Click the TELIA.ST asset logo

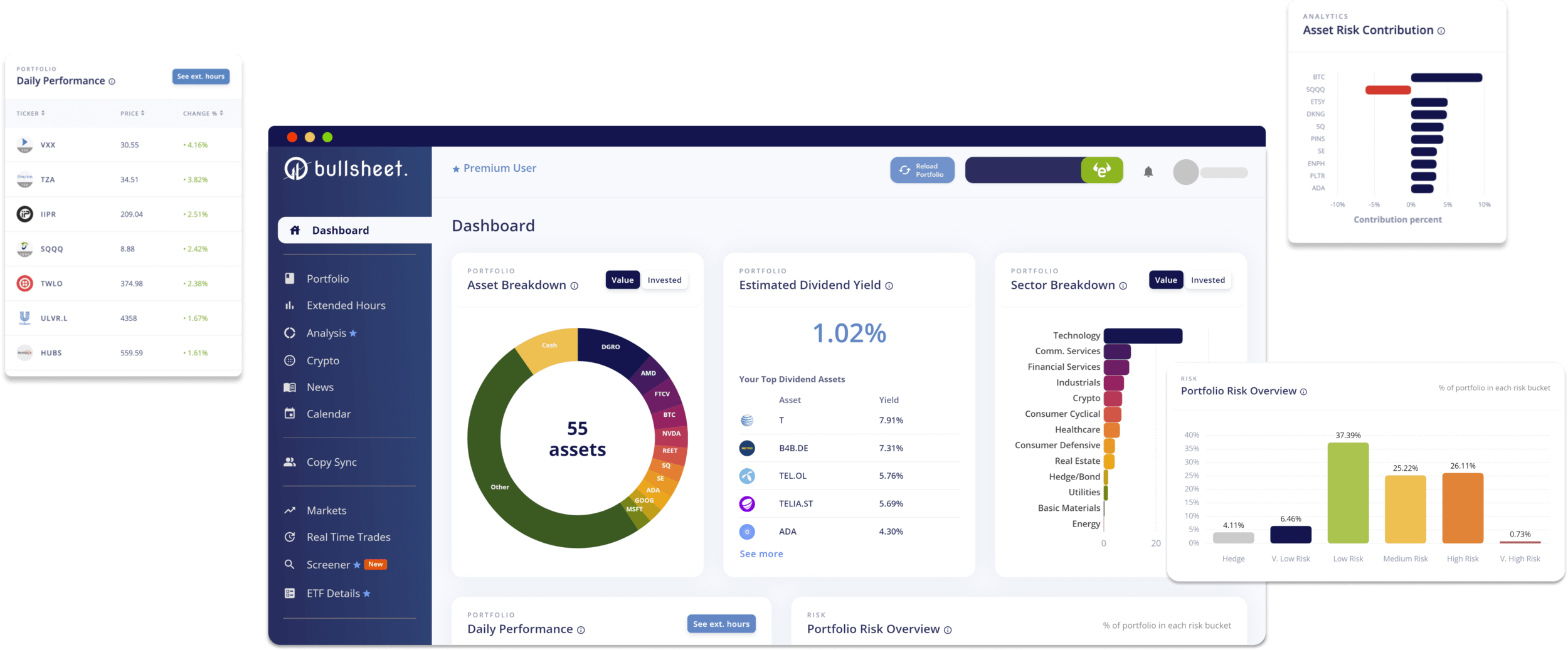(747, 503)
